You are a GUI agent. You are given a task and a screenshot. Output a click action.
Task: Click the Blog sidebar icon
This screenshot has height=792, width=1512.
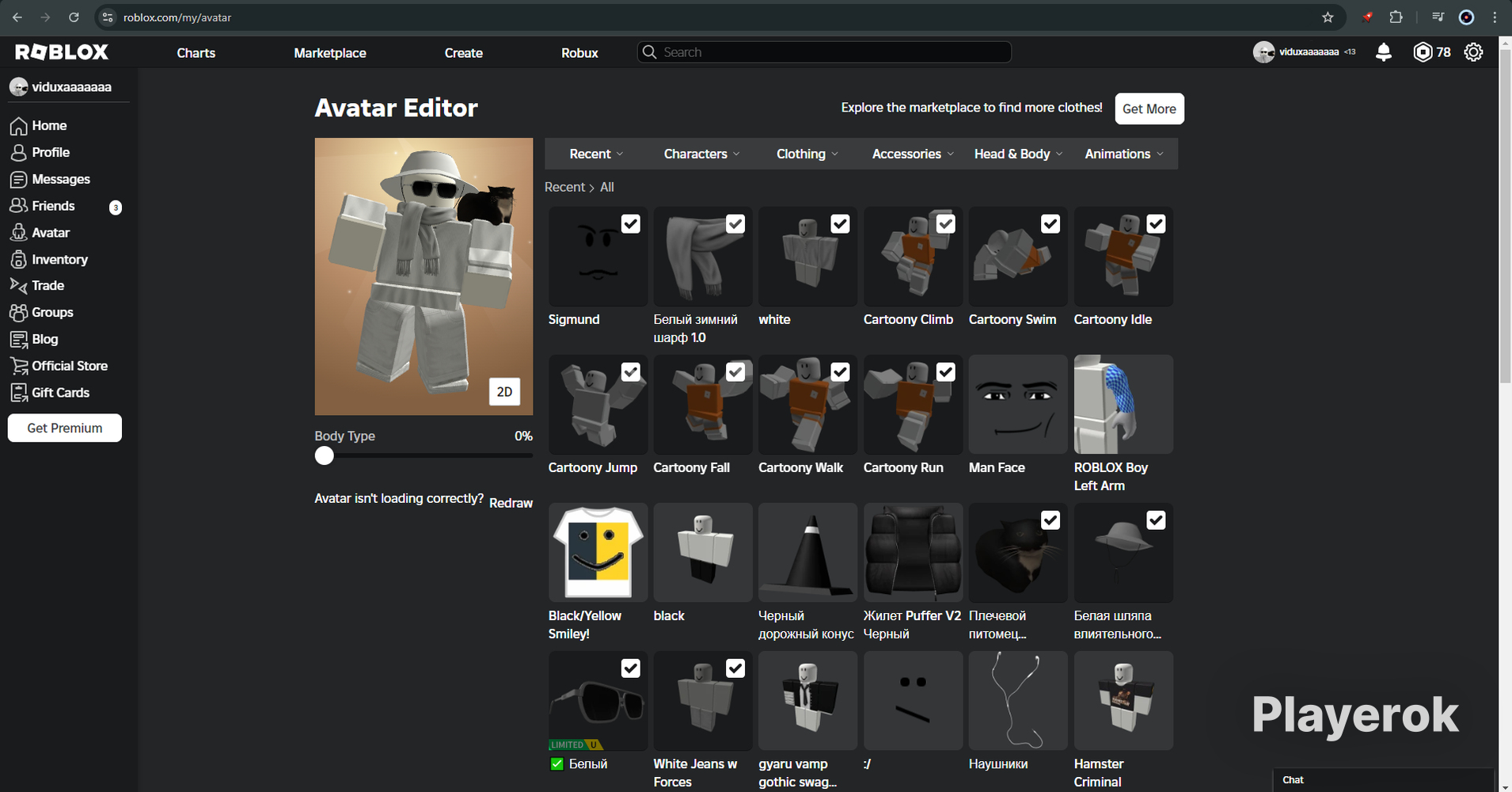[x=18, y=340]
